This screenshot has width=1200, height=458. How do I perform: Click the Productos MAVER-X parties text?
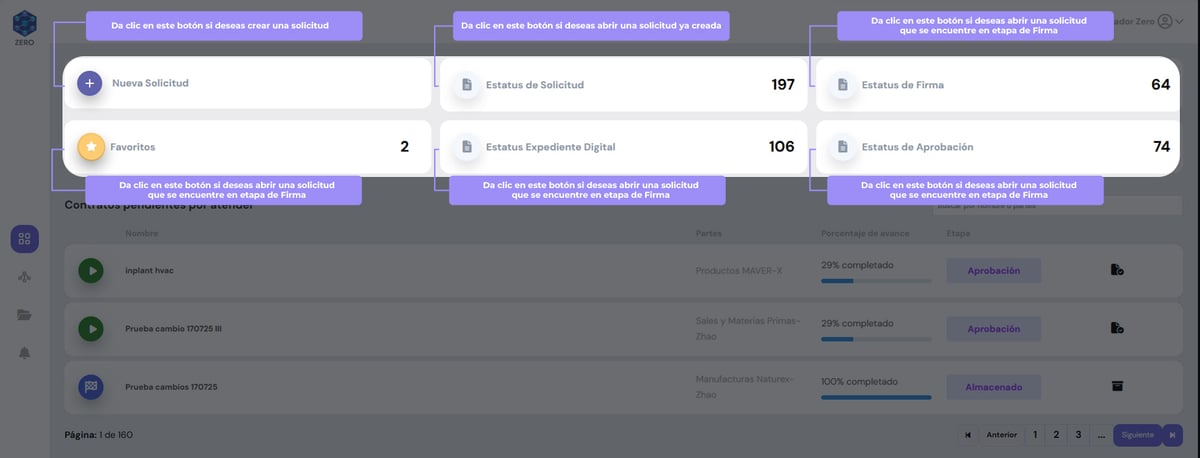click(x=739, y=271)
